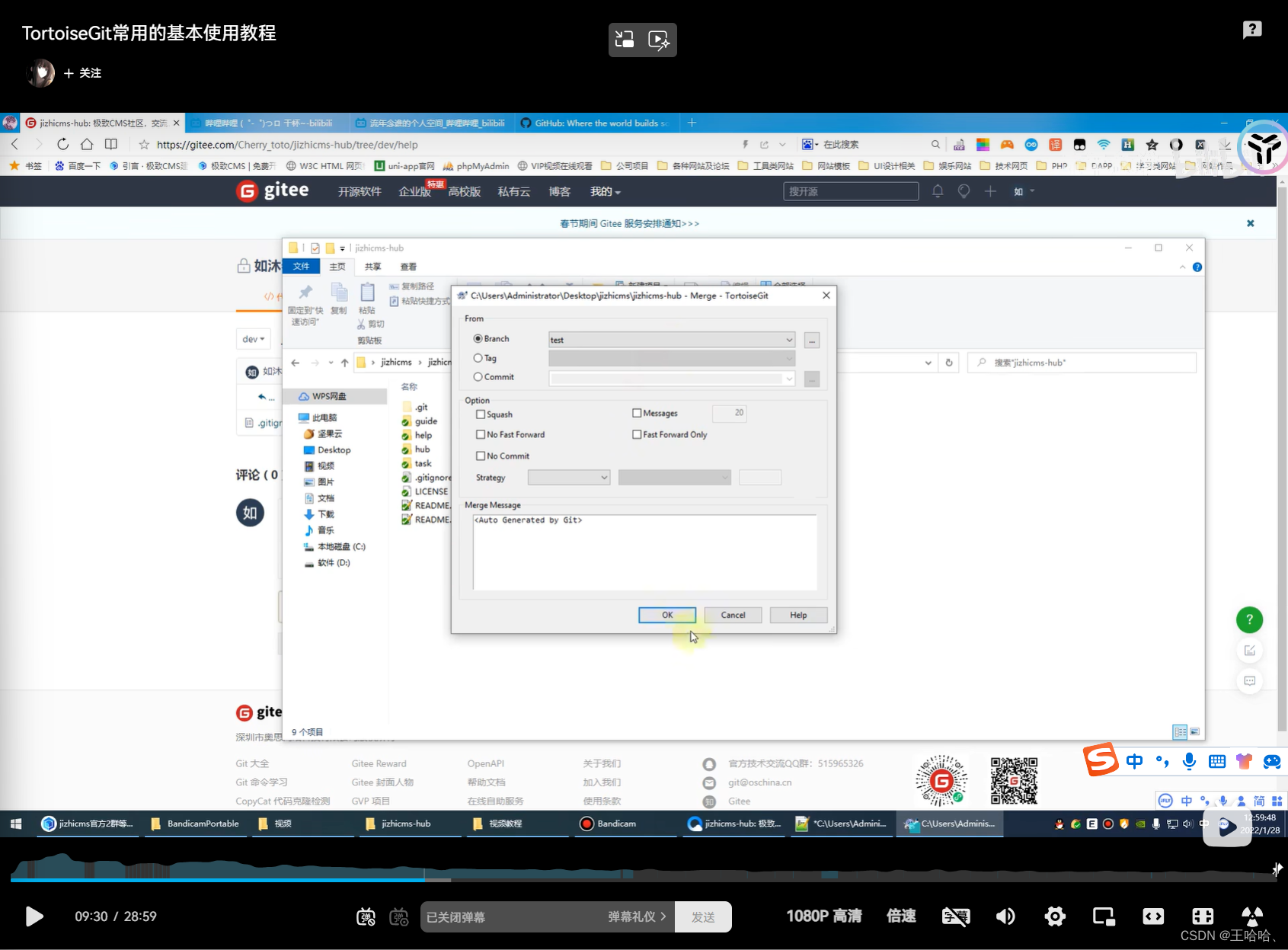This screenshot has width=1288, height=950.
Task: Click the AI video assistant icon at top
Action: coord(659,40)
